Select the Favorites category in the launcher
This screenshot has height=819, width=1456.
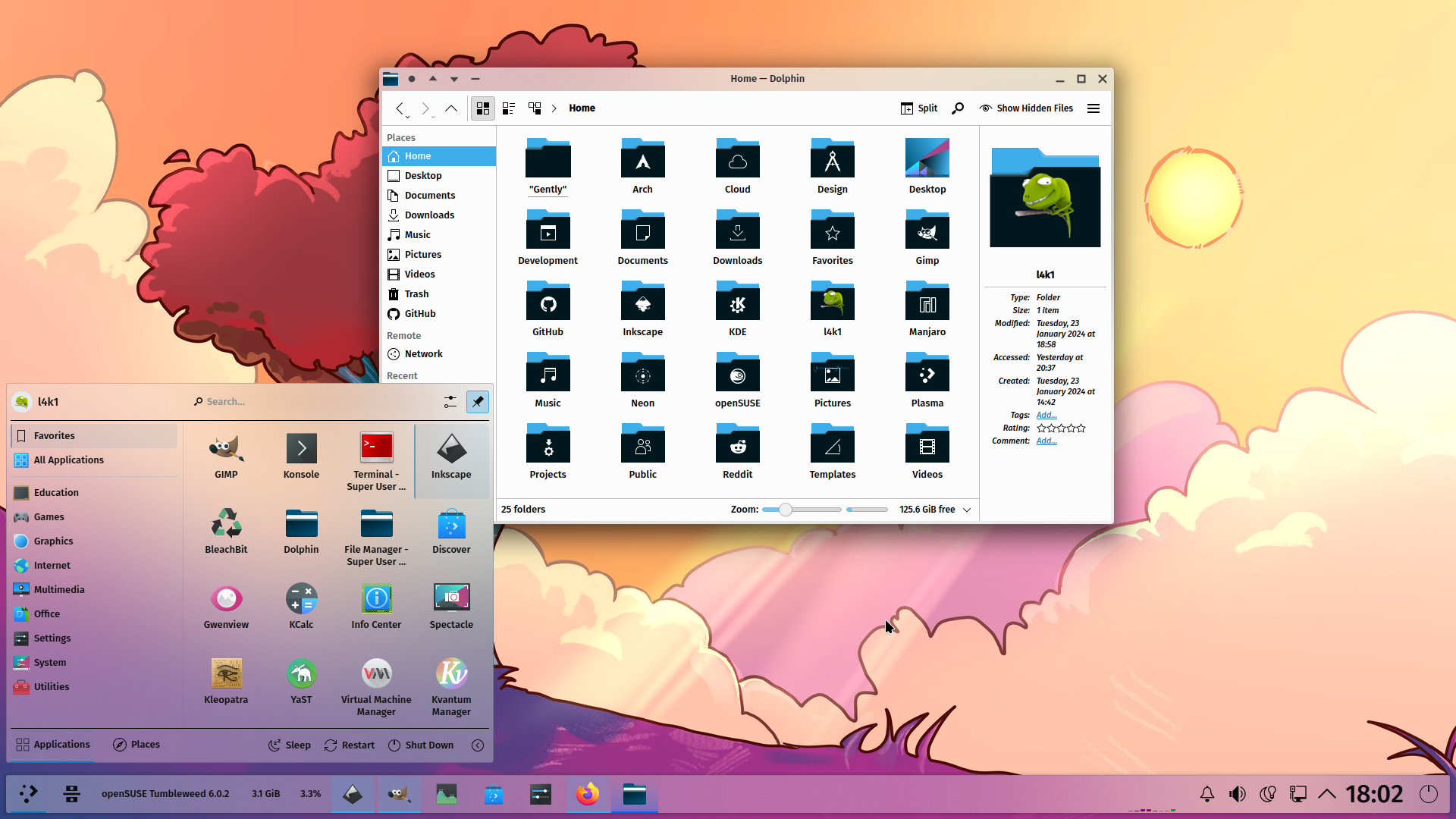coord(95,436)
